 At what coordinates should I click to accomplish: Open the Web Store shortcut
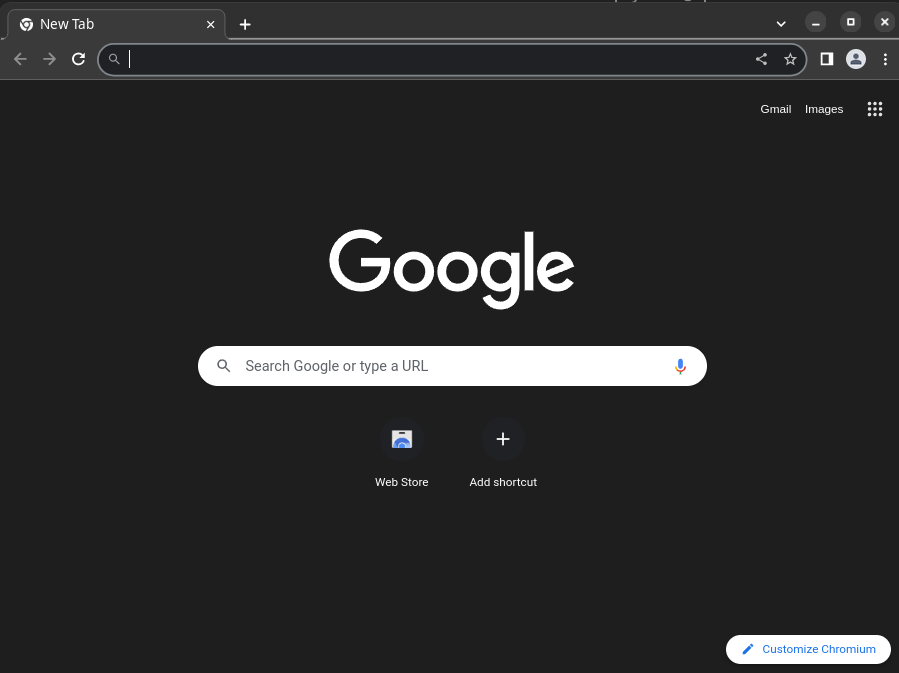click(x=401, y=453)
